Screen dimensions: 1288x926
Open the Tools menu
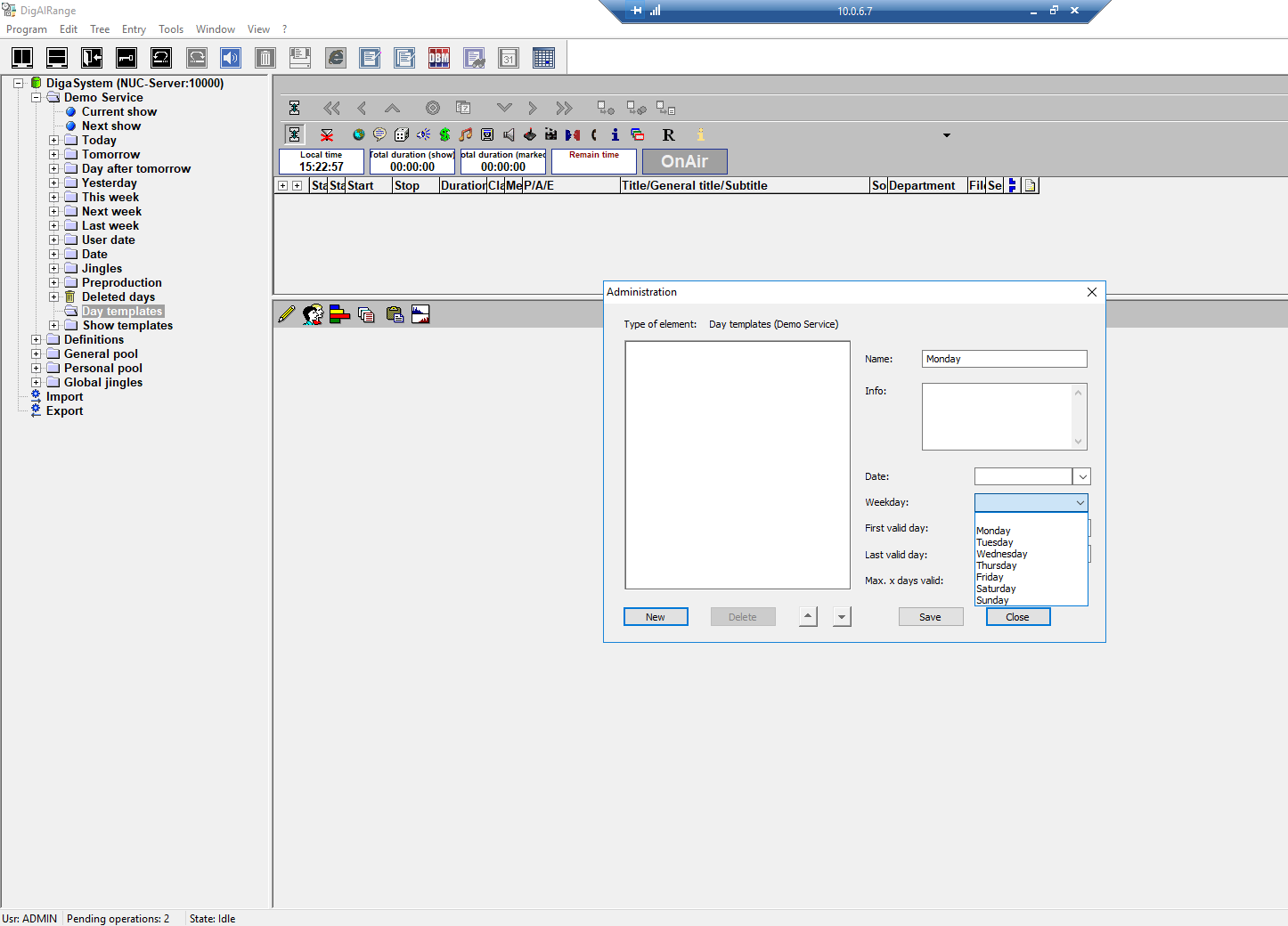[x=171, y=29]
